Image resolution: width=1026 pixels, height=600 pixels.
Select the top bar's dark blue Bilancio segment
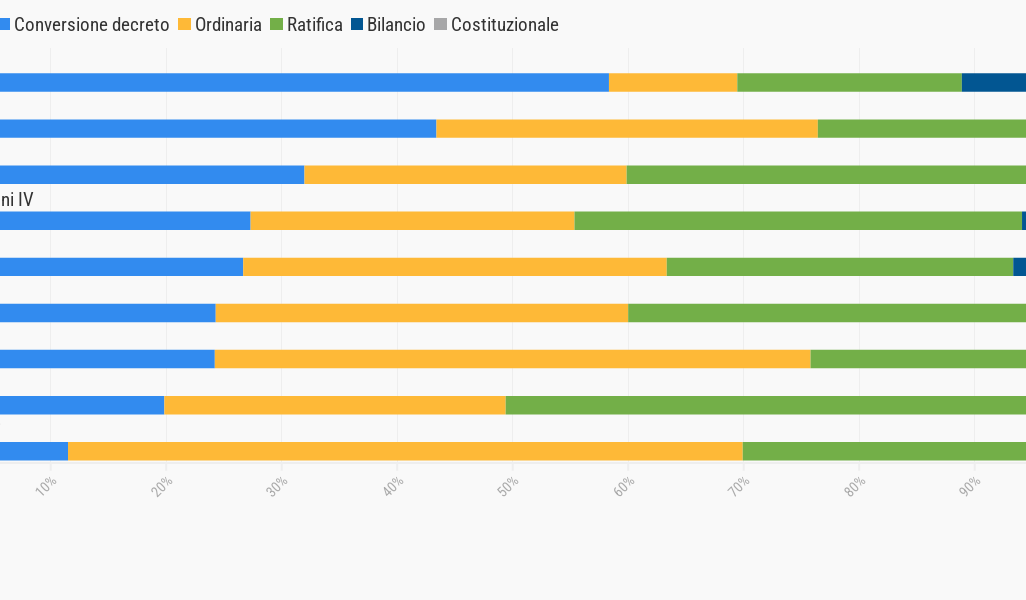click(x=993, y=82)
